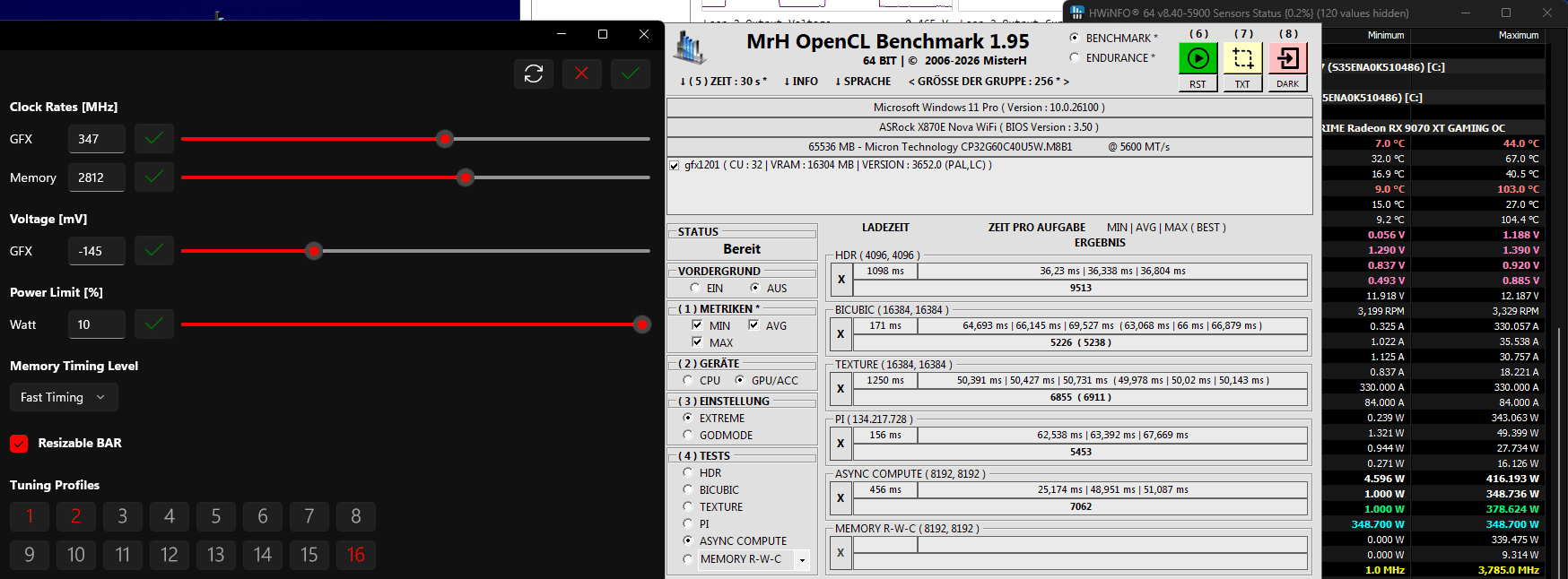Click the X button beside MEMORY R-W-C result

tap(841, 553)
